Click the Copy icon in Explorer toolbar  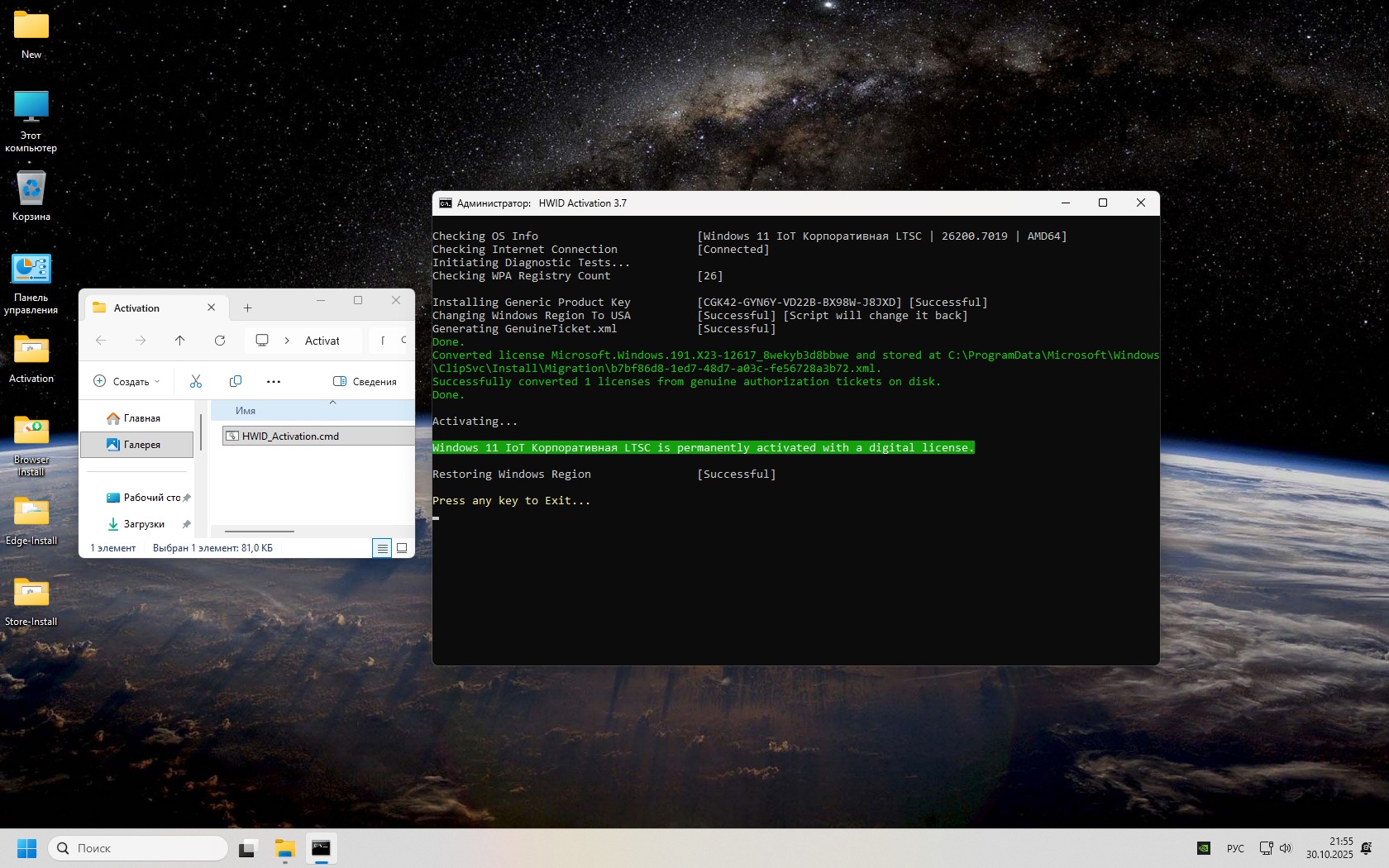click(x=236, y=381)
